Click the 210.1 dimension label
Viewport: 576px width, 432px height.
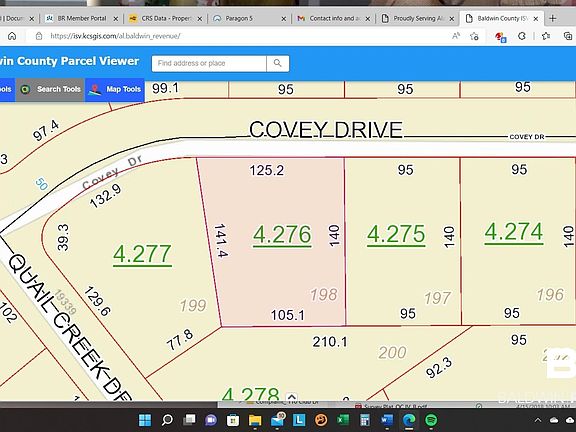tap(330, 342)
